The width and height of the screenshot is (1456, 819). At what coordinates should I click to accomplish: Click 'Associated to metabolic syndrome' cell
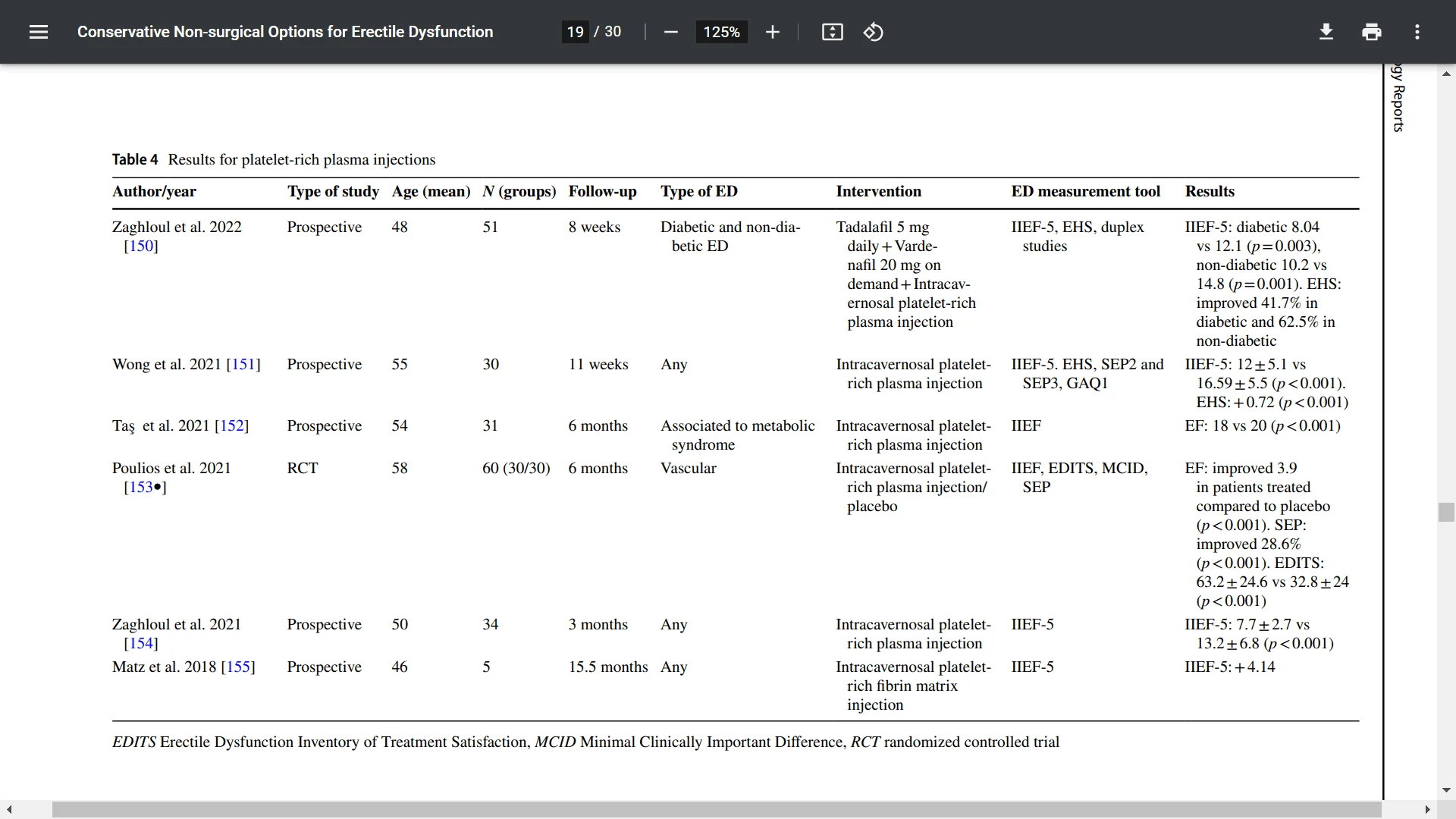pyautogui.click(x=737, y=435)
